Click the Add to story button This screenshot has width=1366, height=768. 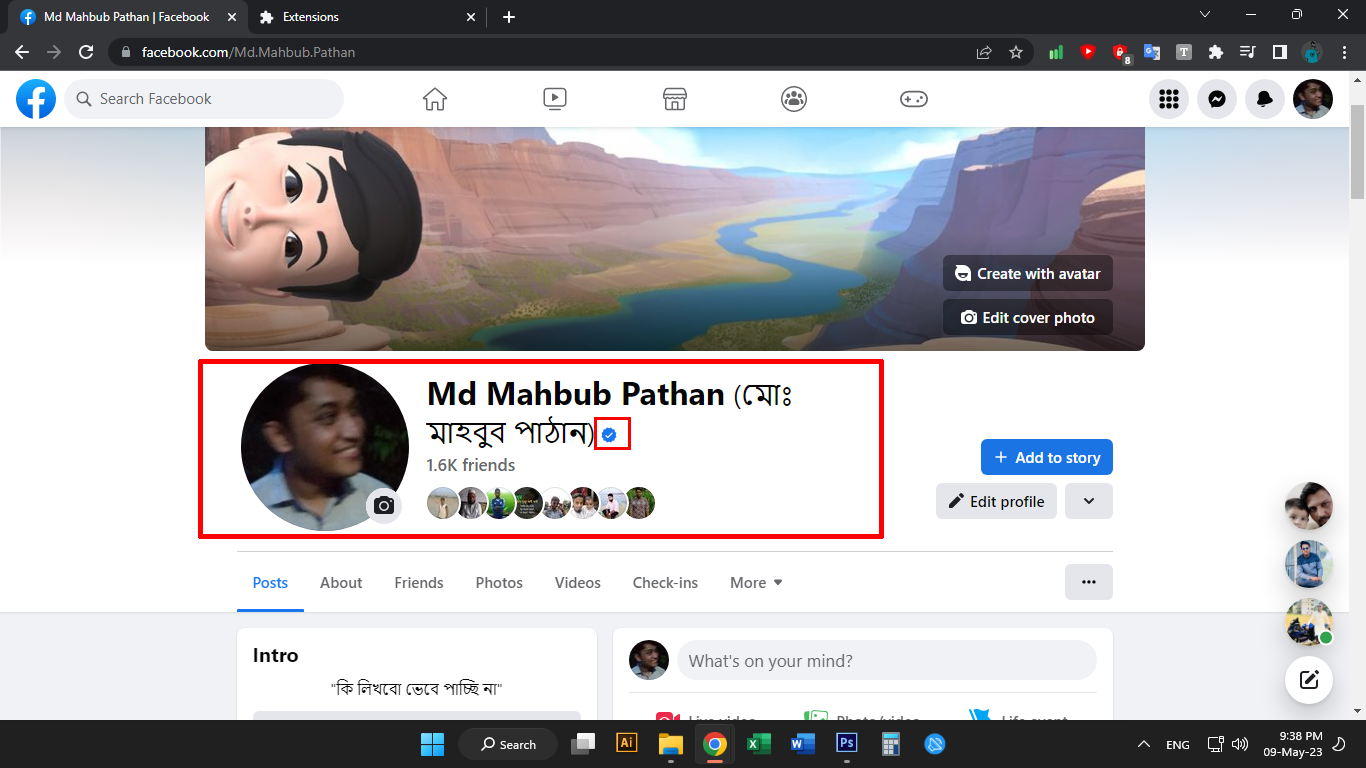click(1047, 457)
